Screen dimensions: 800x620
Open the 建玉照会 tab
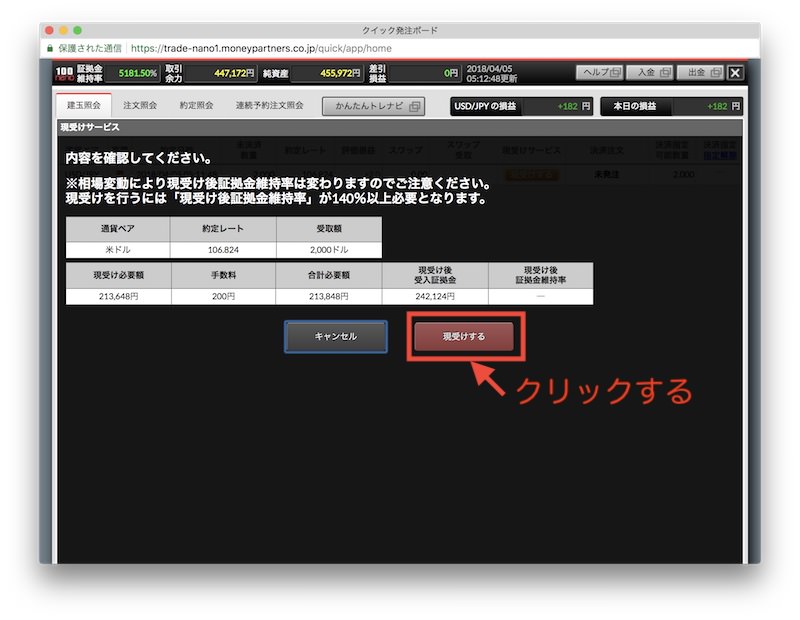(84, 105)
